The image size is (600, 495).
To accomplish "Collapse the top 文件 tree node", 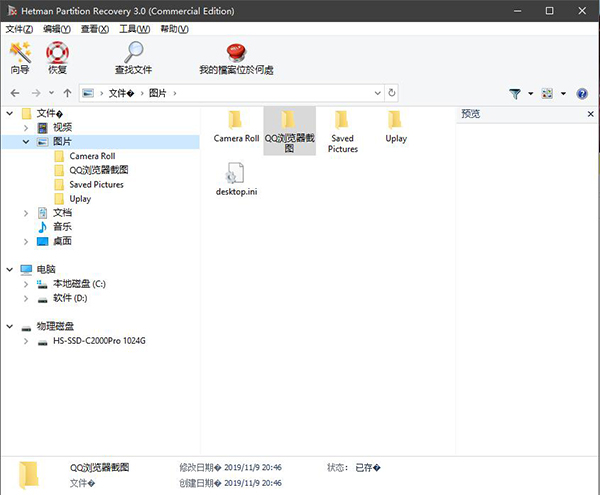I will [10, 113].
